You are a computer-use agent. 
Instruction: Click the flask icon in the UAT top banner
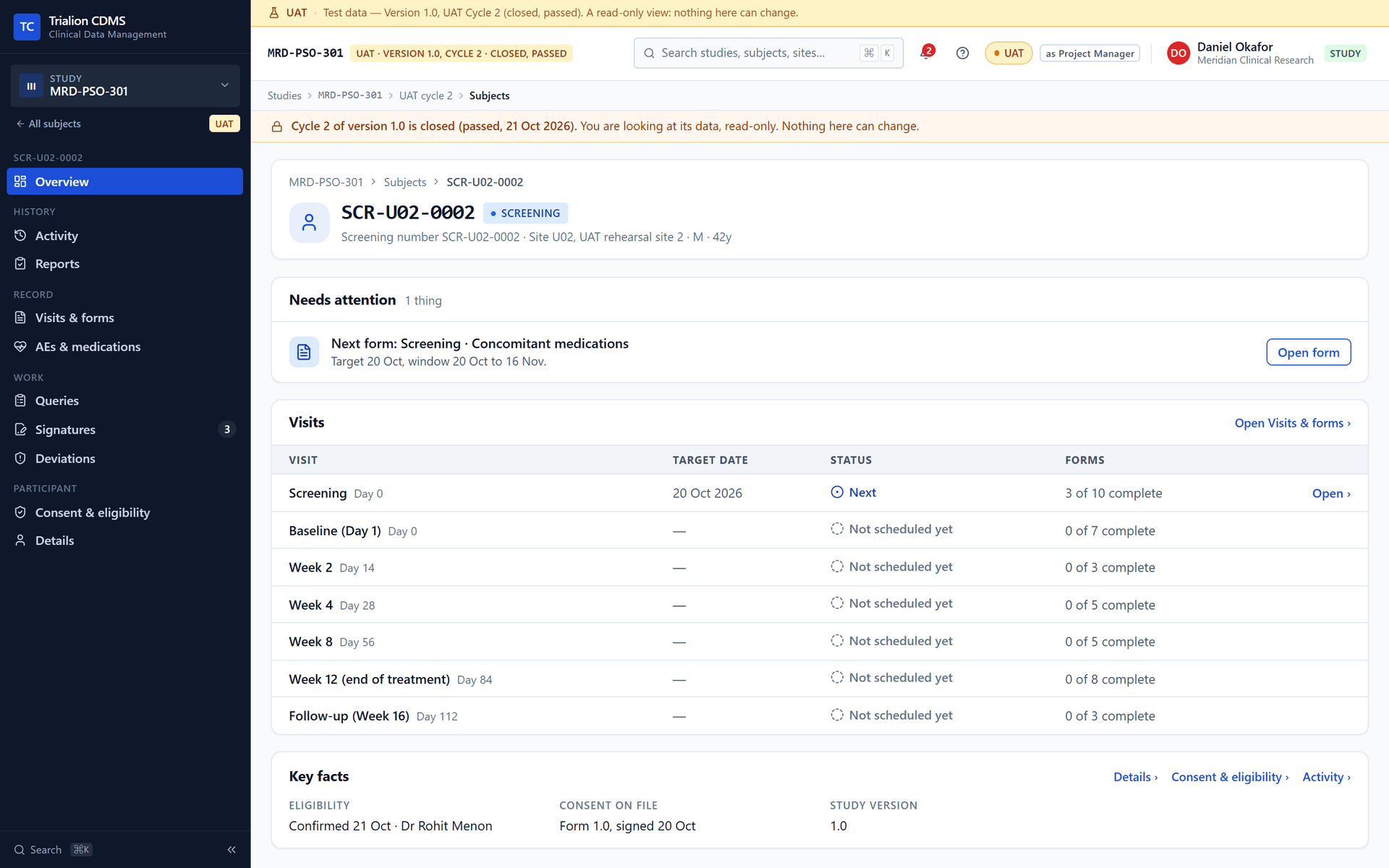click(273, 12)
